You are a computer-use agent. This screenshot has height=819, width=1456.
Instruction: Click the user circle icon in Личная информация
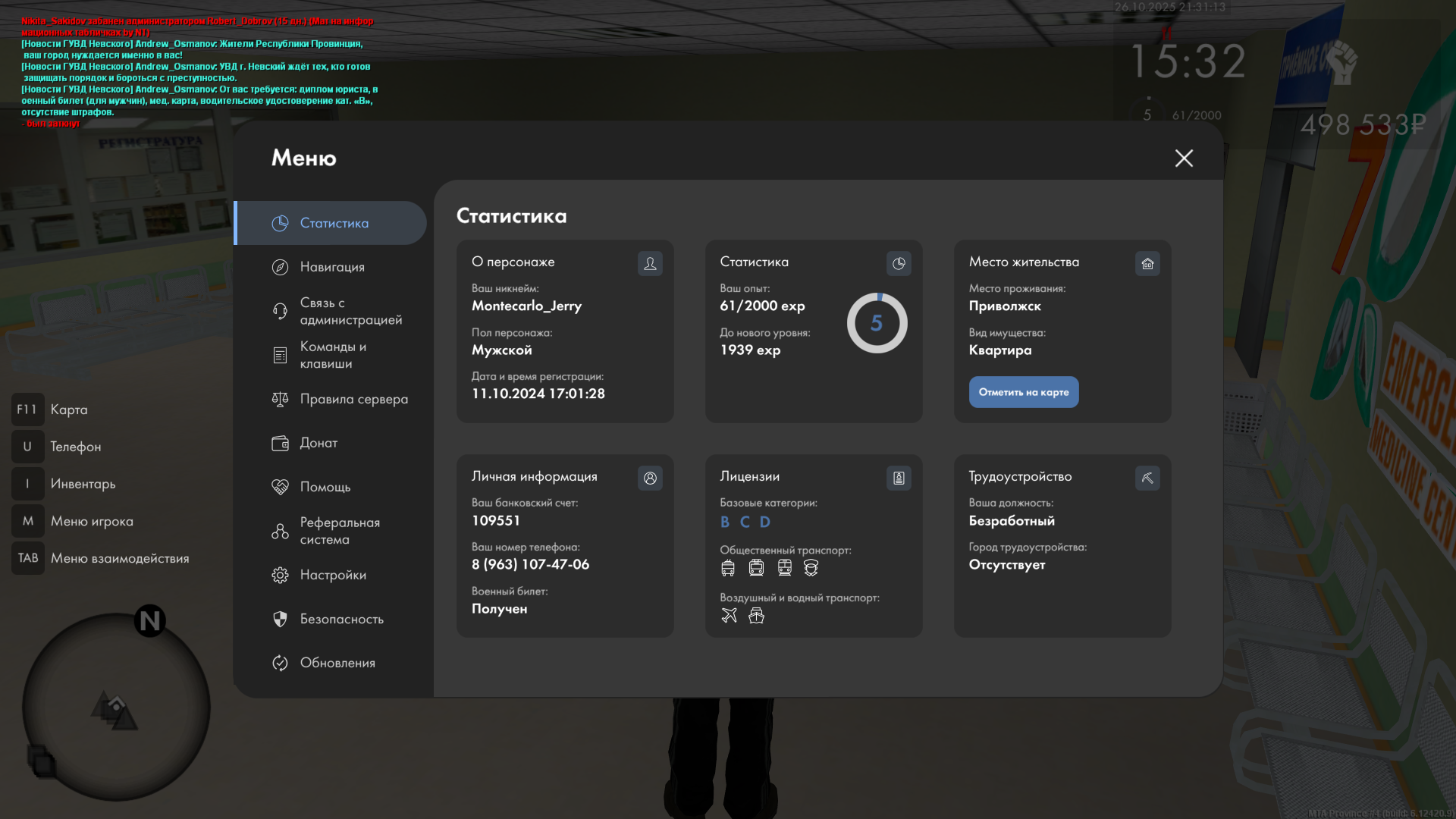650,478
